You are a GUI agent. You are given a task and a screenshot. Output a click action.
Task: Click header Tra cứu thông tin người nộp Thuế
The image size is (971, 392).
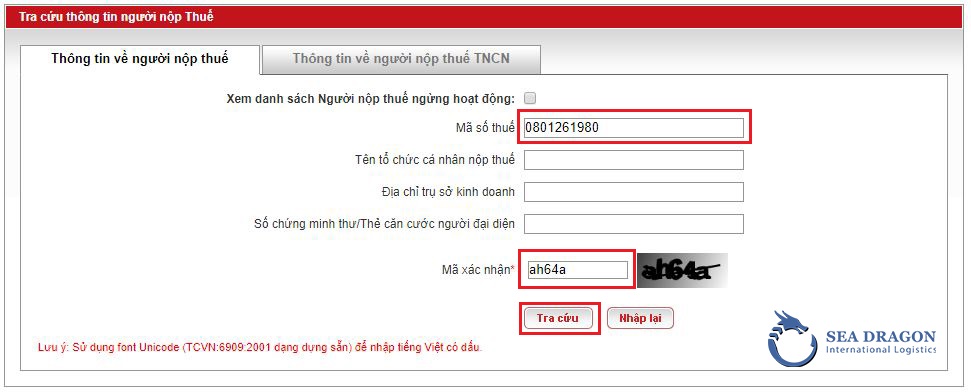[x=116, y=17]
